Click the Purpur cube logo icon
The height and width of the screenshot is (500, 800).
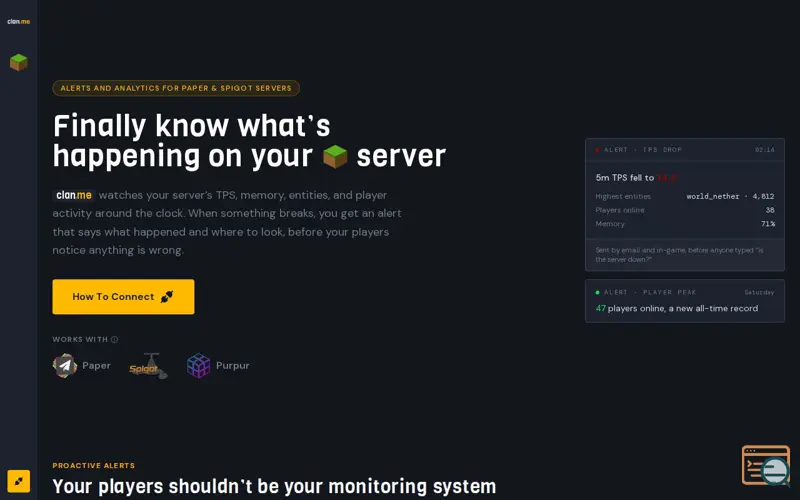coord(198,365)
